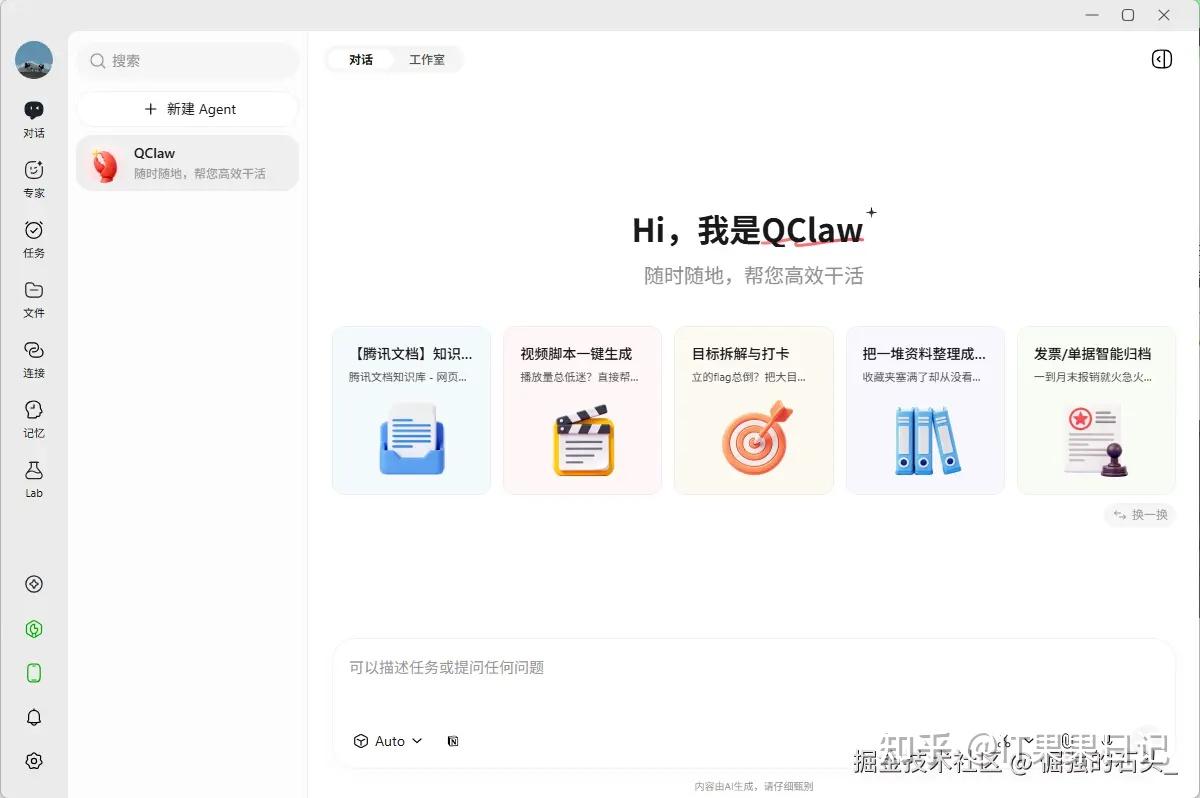This screenshot has height=798, width=1200.
Task: Open the 视频脚本一键生成 card
Action: [582, 410]
